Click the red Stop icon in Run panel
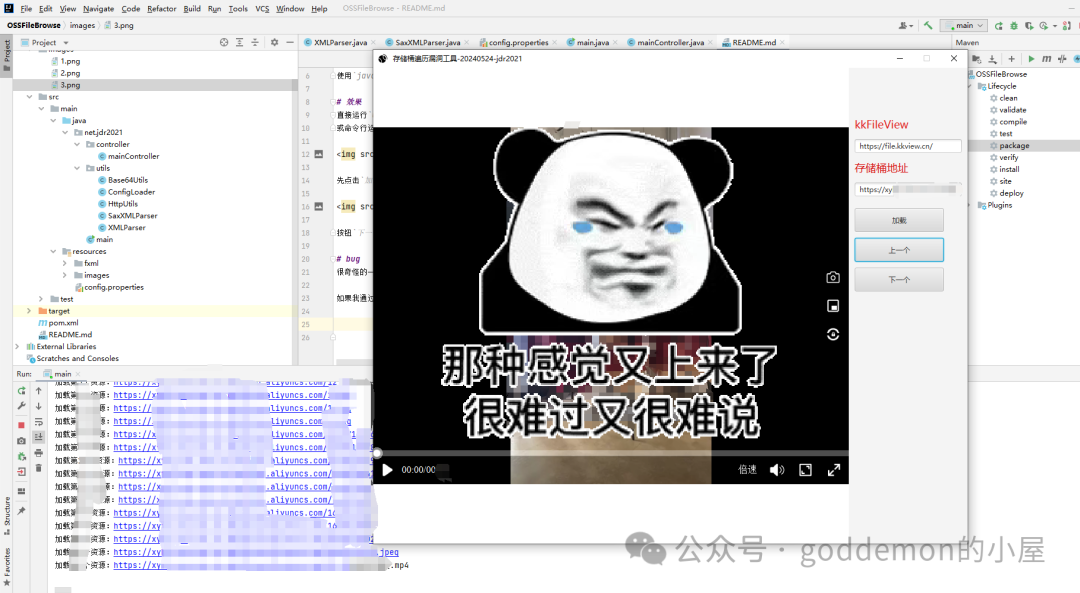The width and height of the screenshot is (1080, 593). [x=21, y=425]
